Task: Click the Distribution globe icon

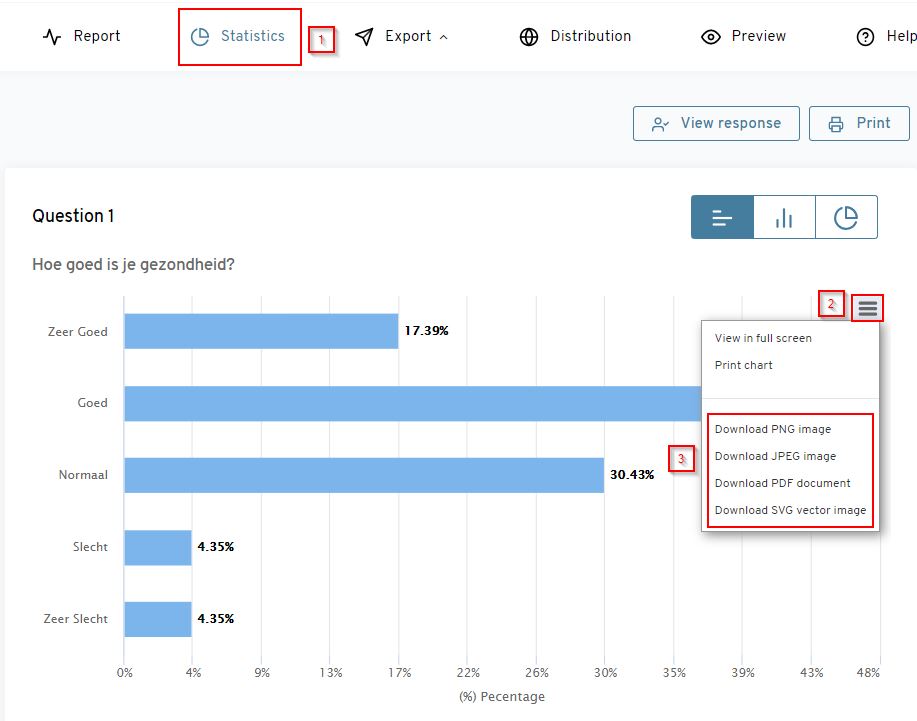Action: pyautogui.click(x=529, y=37)
